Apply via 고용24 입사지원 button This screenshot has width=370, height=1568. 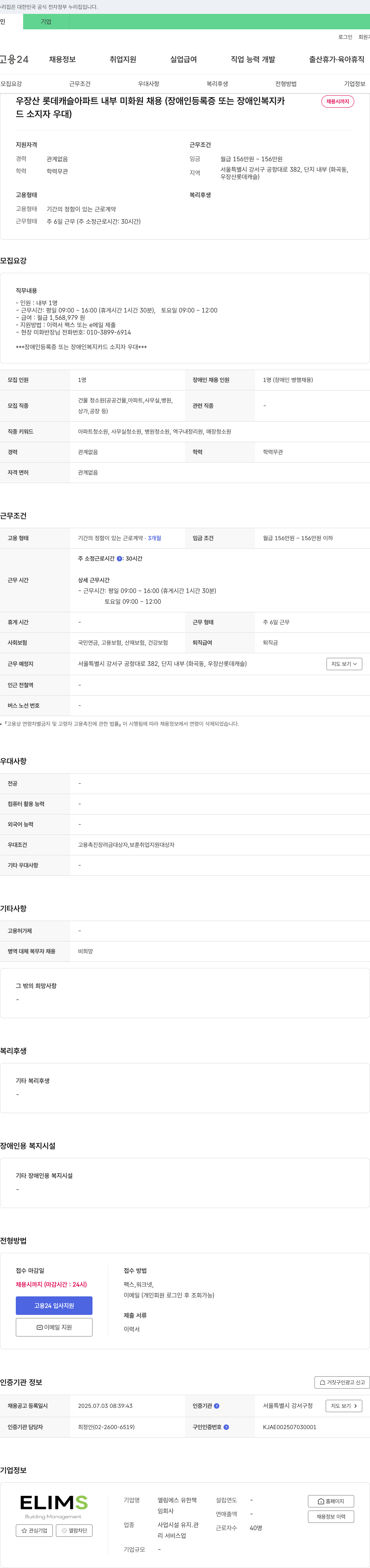54,1305
